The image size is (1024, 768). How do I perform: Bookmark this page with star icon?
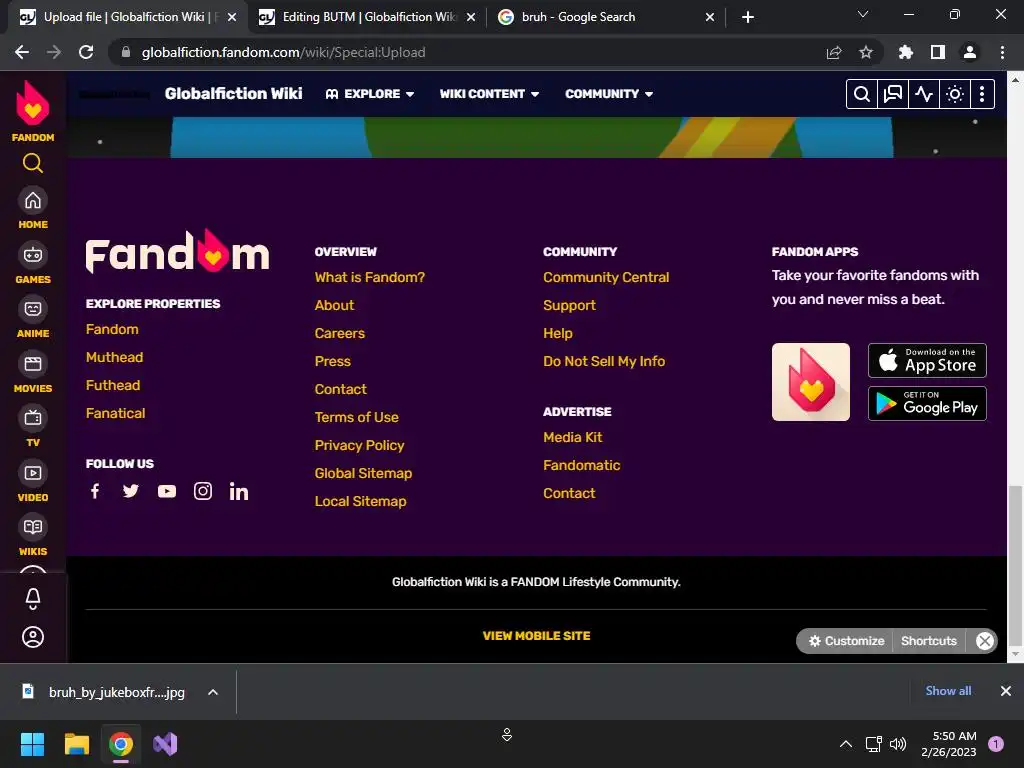point(866,52)
